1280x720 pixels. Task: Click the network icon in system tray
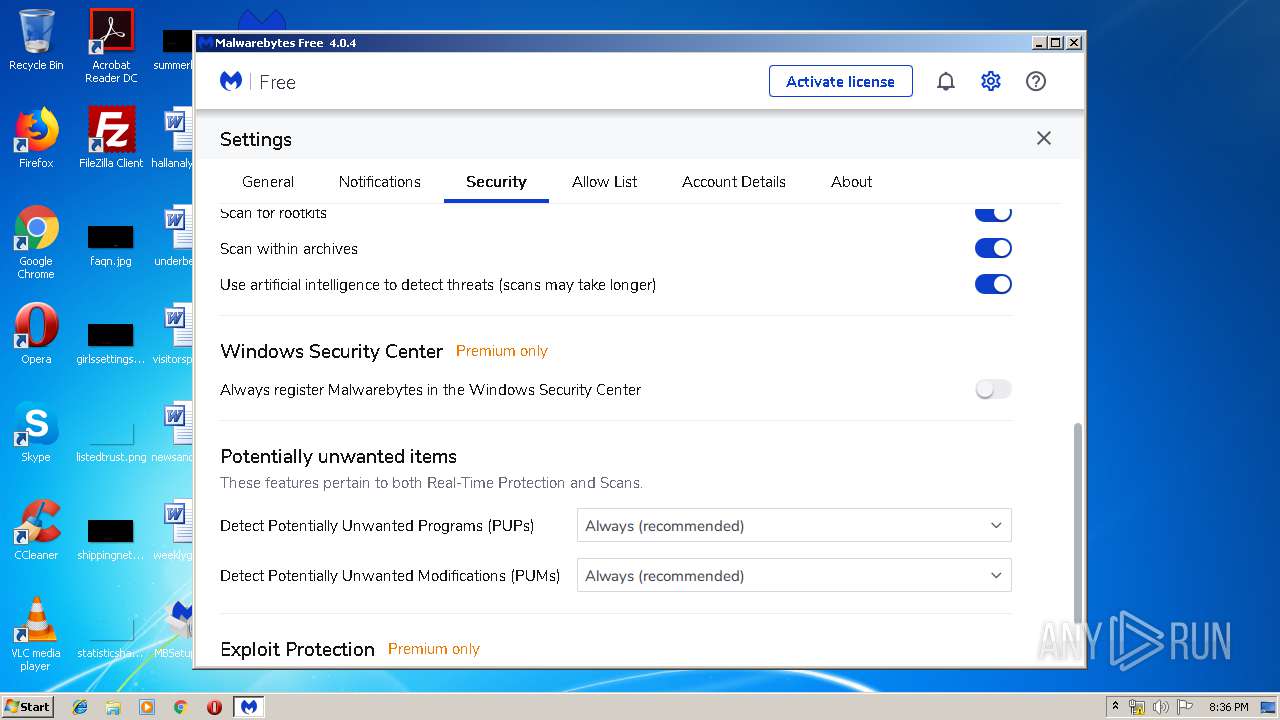click(x=1137, y=707)
